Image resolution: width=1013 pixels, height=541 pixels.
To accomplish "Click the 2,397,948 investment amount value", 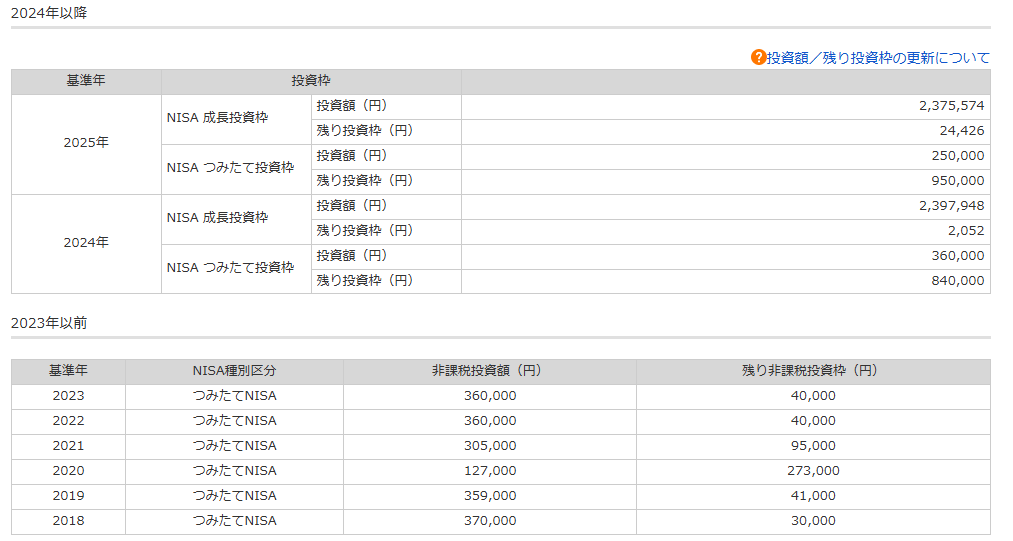I will point(952,206).
